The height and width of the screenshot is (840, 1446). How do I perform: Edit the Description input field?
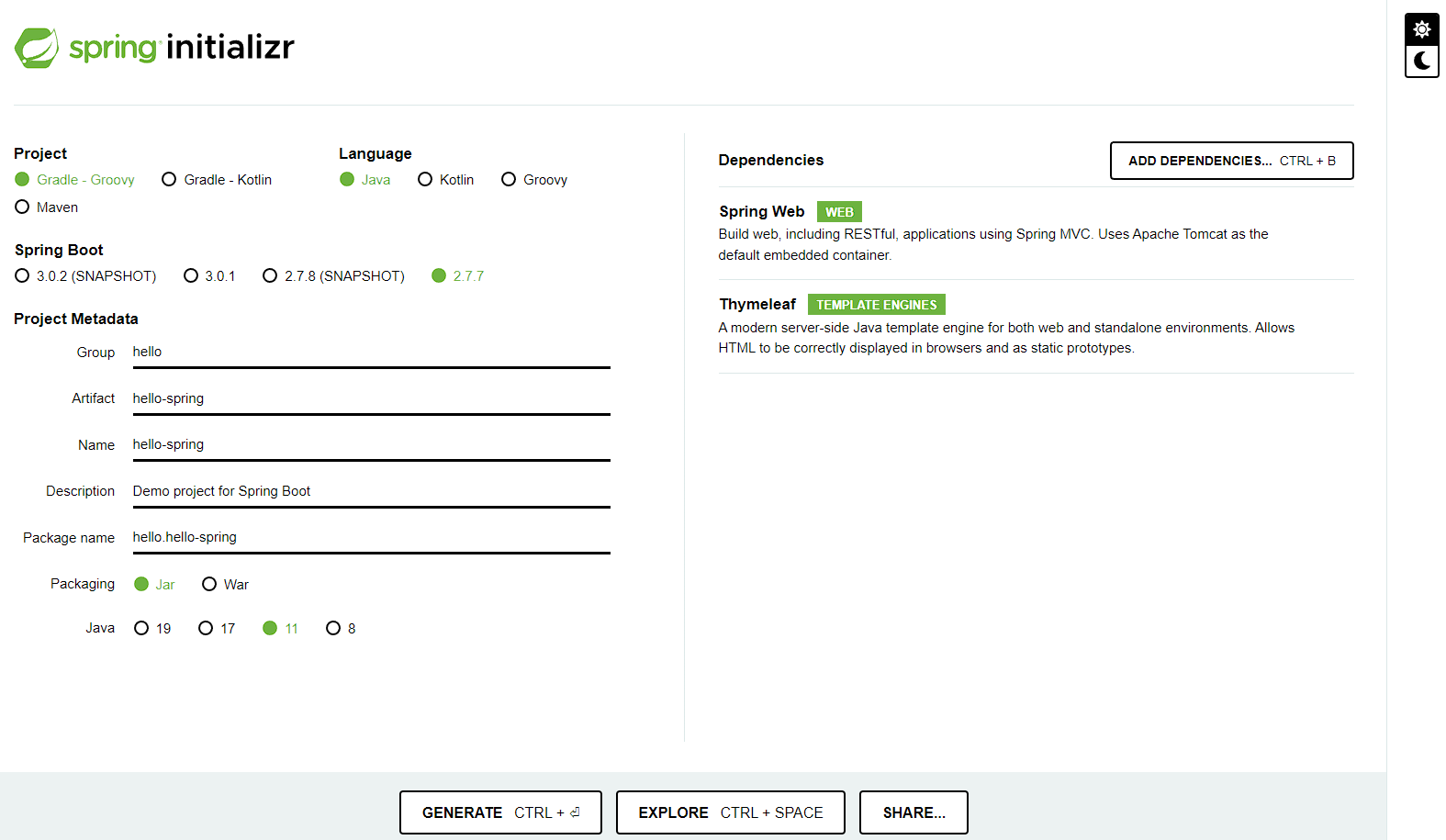tap(371, 492)
